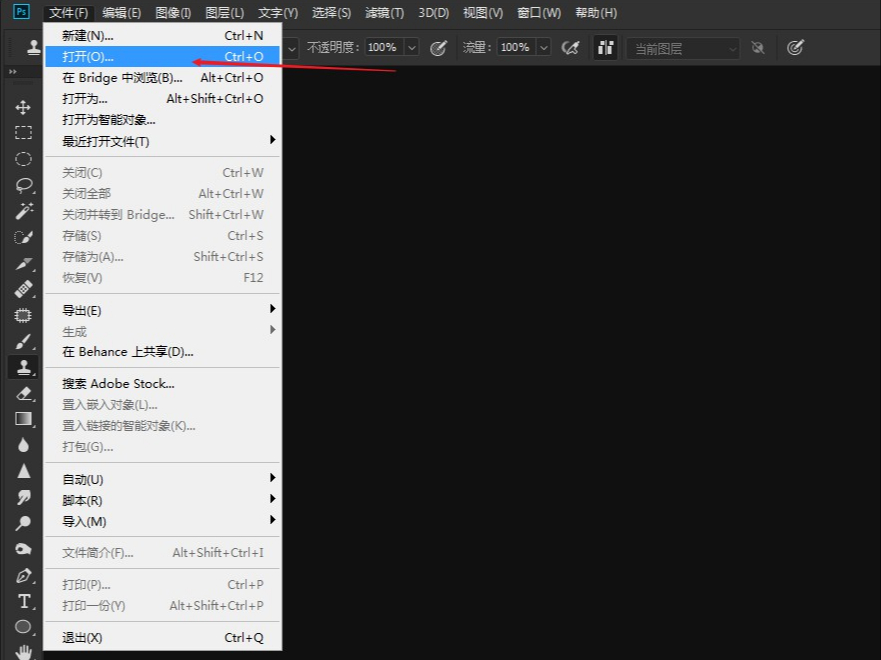Viewport: 881px width, 660px height.
Task: Select the Dodge tool
Action: click(23, 523)
